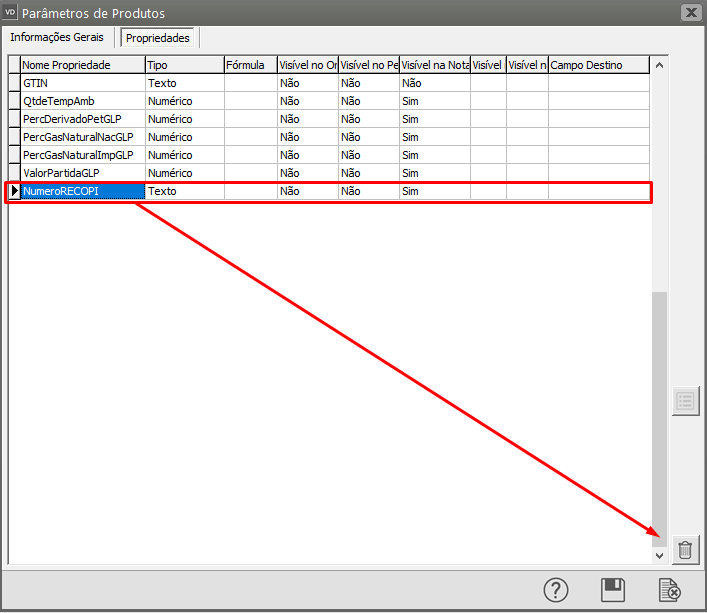Select the GTIN property cell
The image size is (707, 613).
point(83,83)
